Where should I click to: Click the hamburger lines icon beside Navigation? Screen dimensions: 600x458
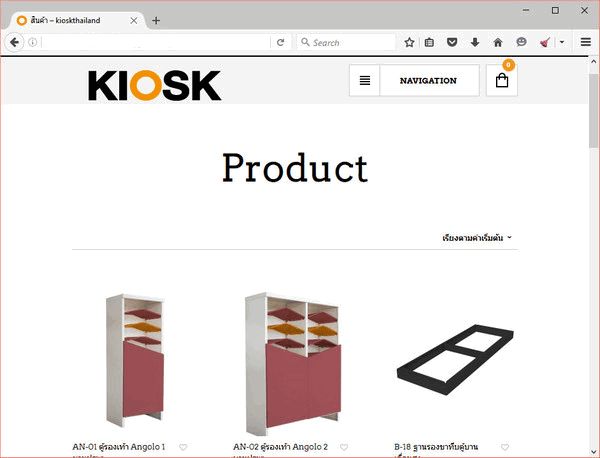click(x=365, y=80)
